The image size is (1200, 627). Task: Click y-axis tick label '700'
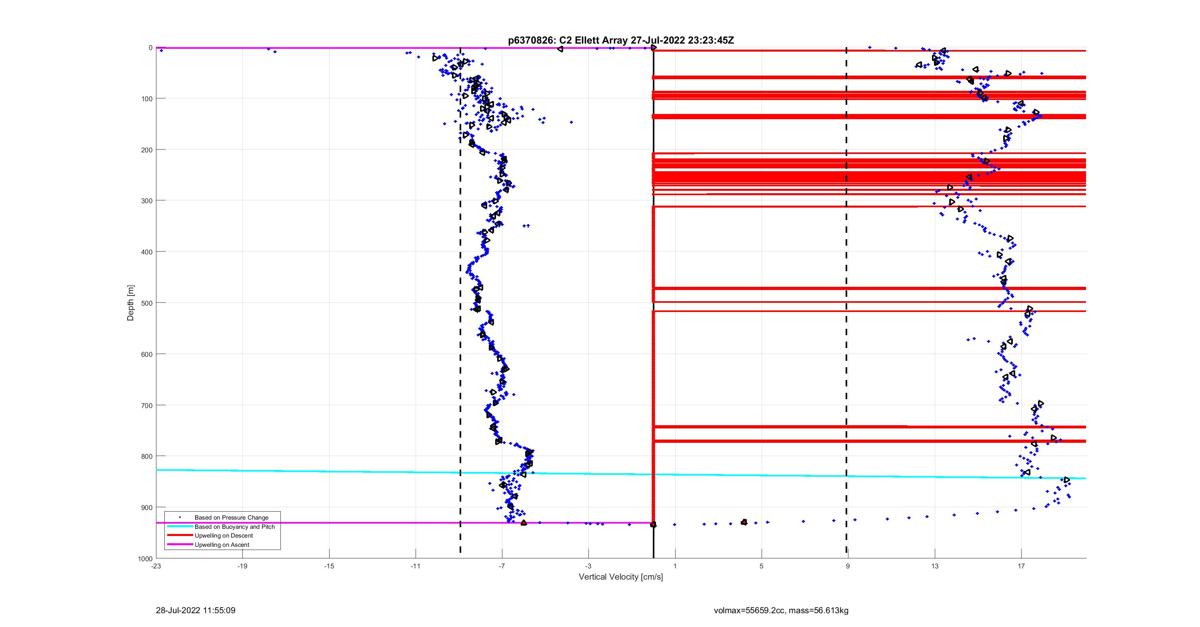click(x=146, y=405)
